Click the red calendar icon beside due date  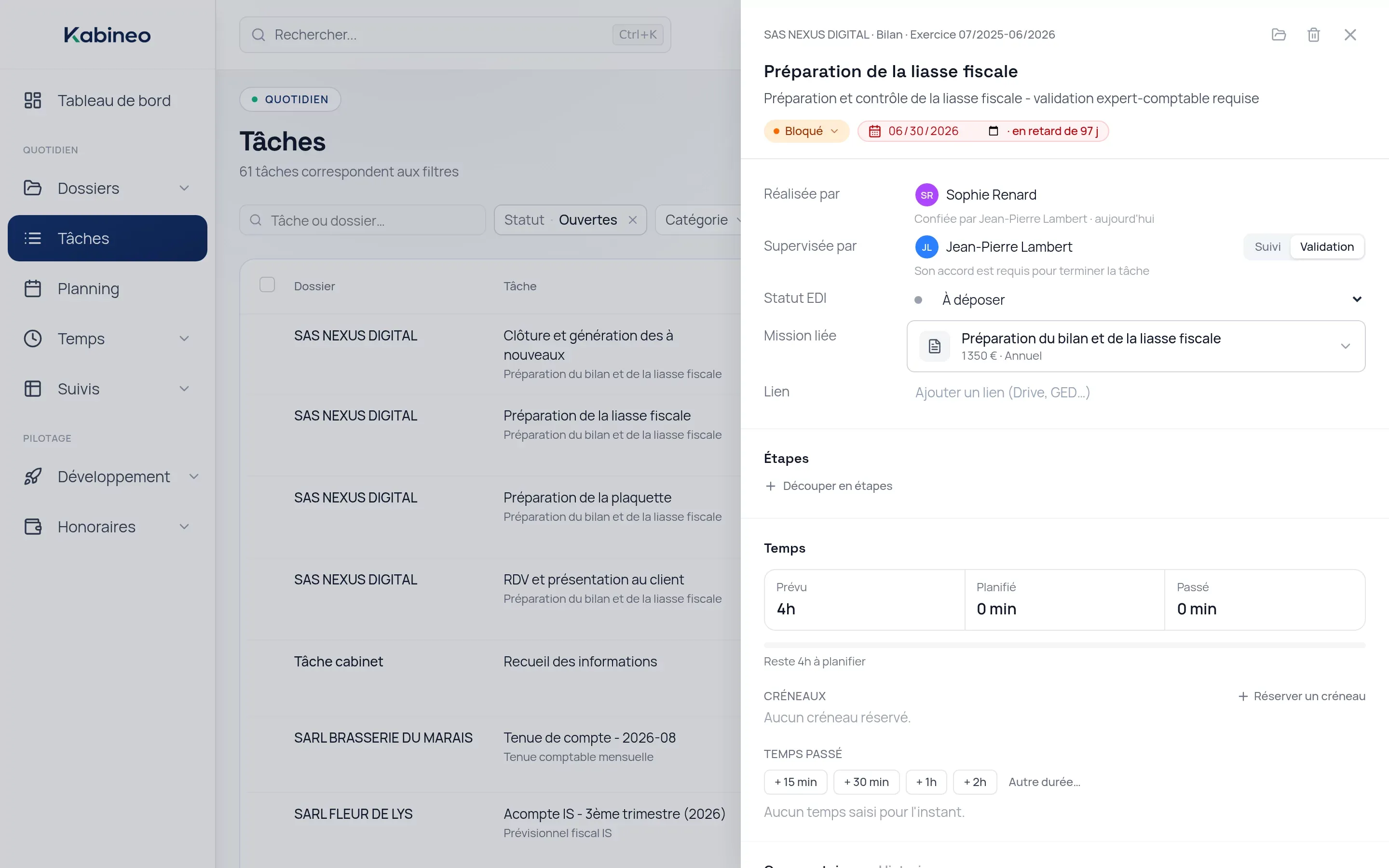click(874, 132)
